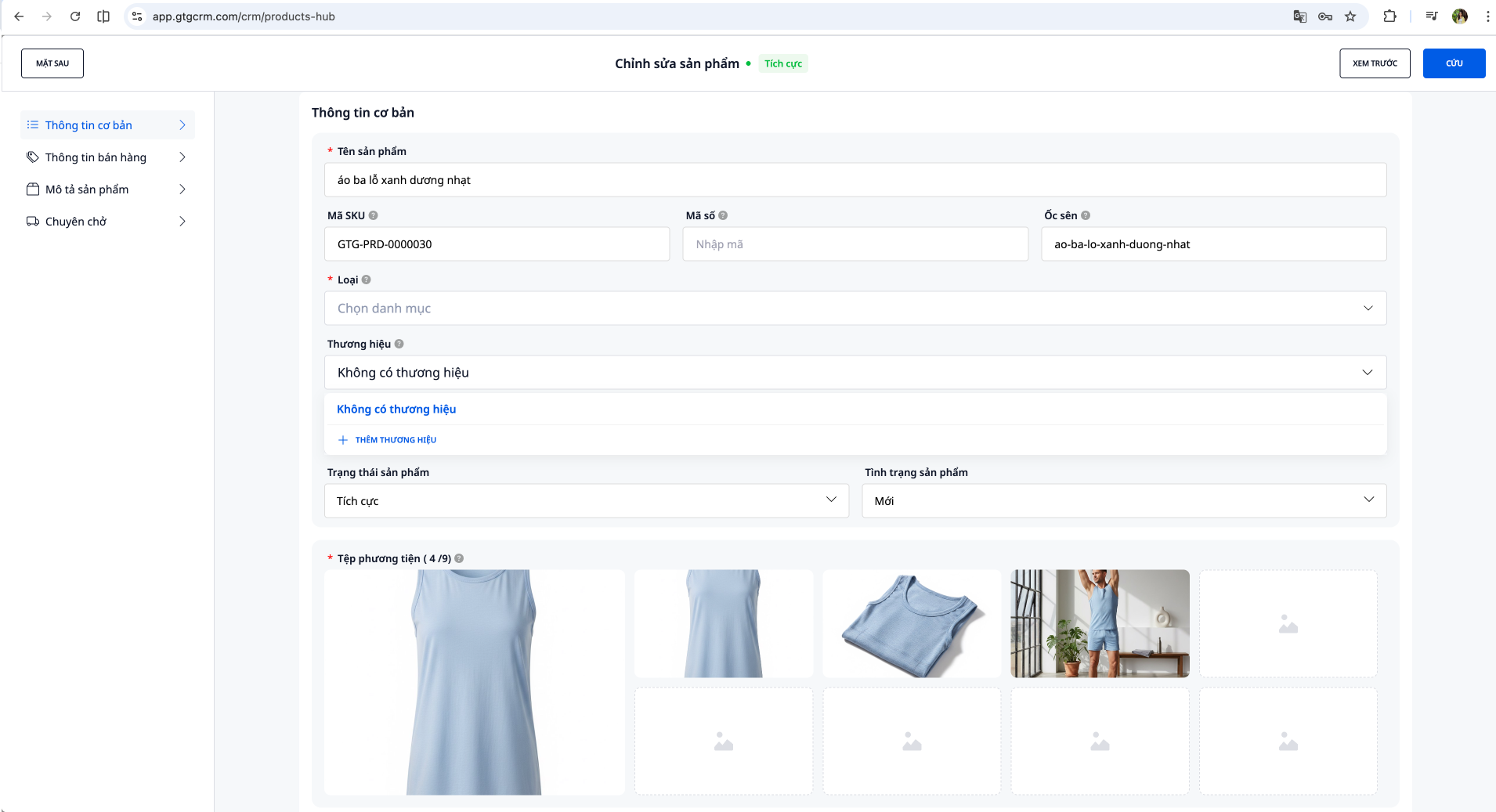Expand the Trạng thái sản phẩm dropdown
The width and height of the screenshot is (1496, 812).
[586, 500]
